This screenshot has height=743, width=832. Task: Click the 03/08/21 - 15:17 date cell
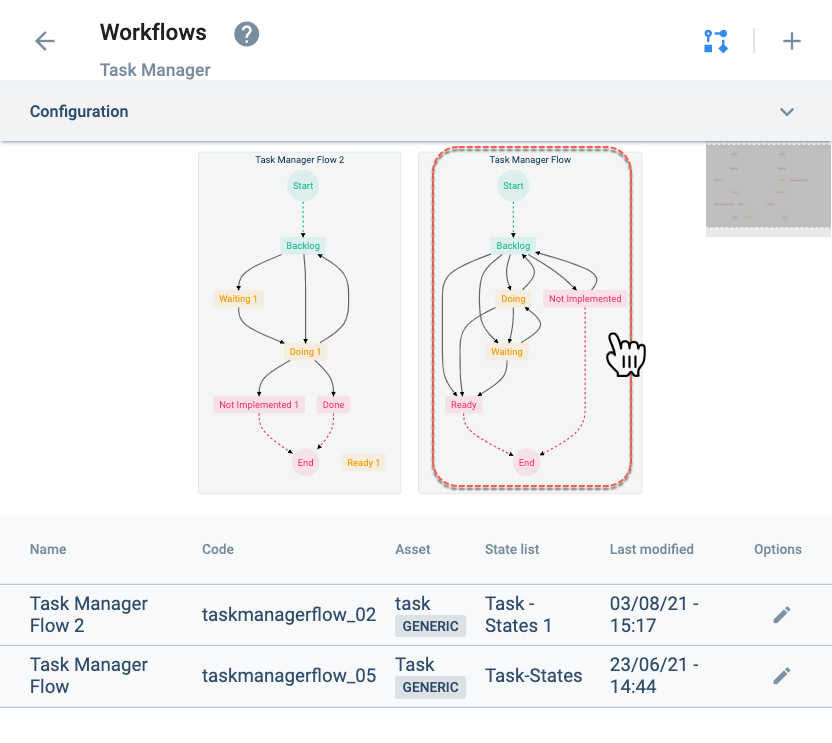(654, 615)
